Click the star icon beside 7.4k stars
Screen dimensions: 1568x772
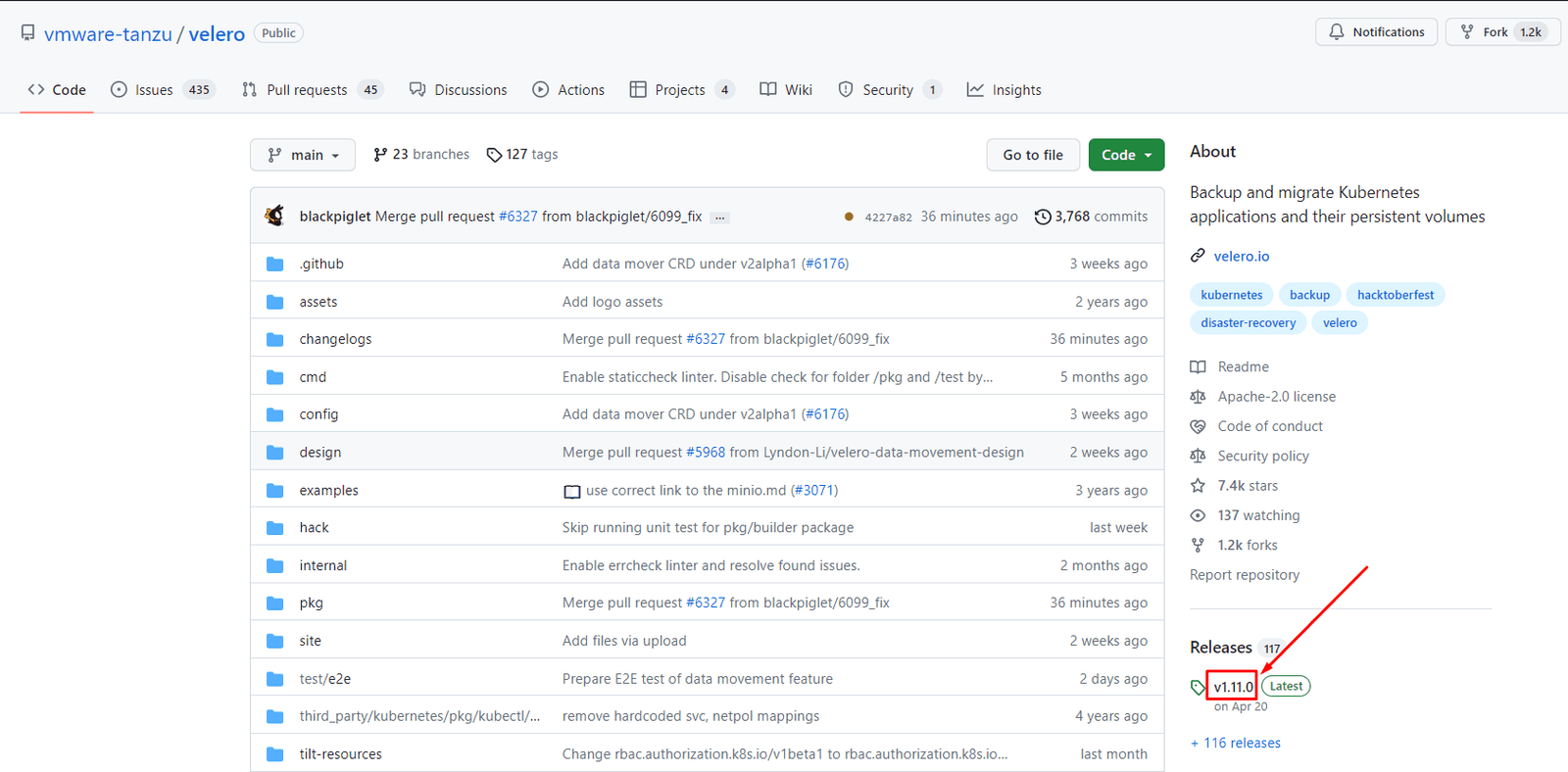click(x=1198, y=486)
